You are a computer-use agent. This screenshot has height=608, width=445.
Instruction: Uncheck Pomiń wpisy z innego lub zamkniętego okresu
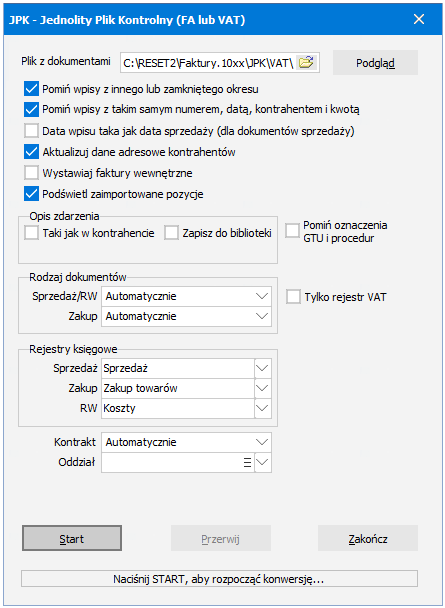click(x=31, y=89)
